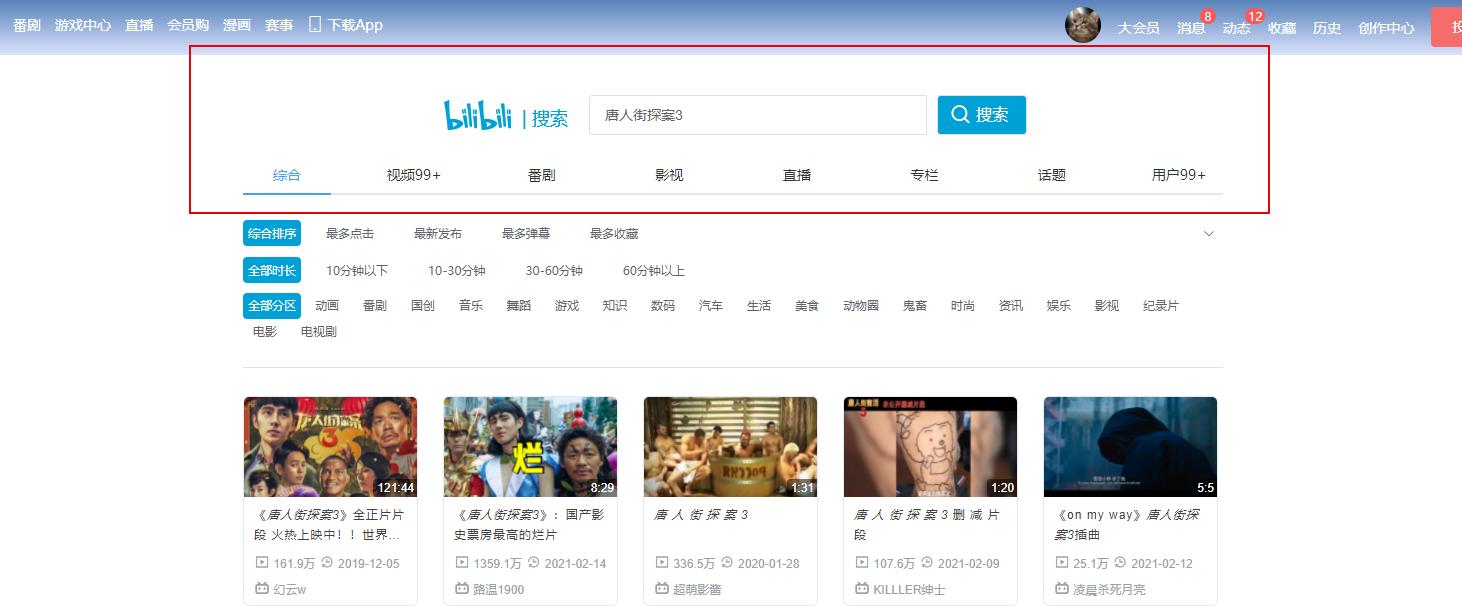Click play count icon next to 107.6万
Screen dimensions: 1462x606
click(862, 562)
